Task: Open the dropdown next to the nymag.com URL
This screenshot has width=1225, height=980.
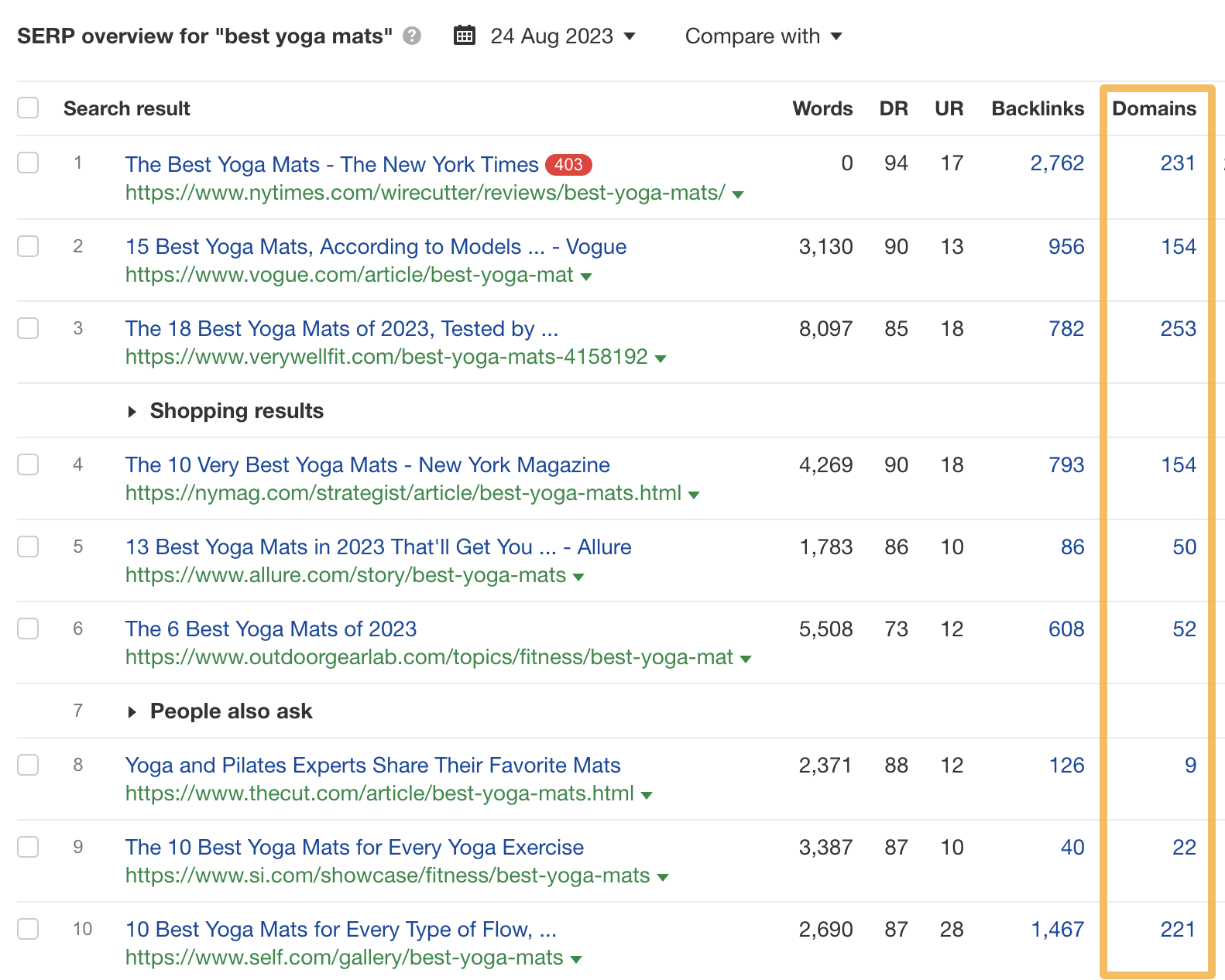Action: coord(694,494)
